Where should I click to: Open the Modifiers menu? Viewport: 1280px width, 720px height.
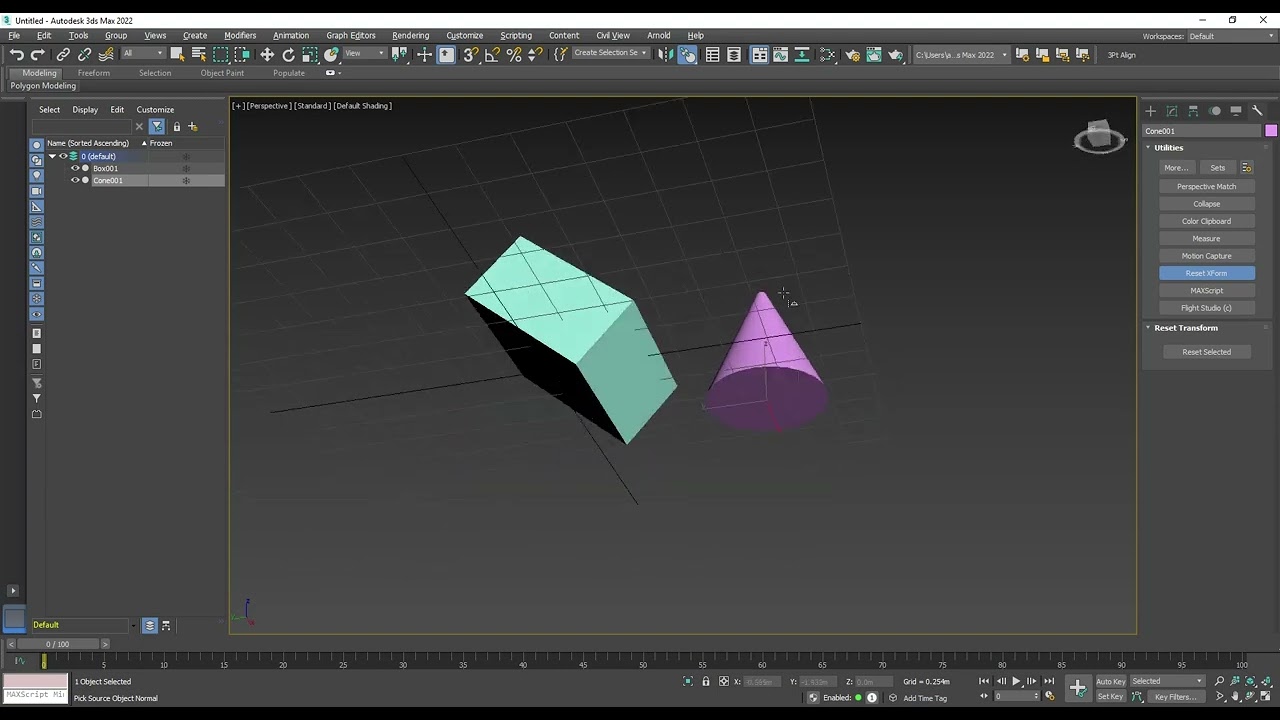click(240, 35)
